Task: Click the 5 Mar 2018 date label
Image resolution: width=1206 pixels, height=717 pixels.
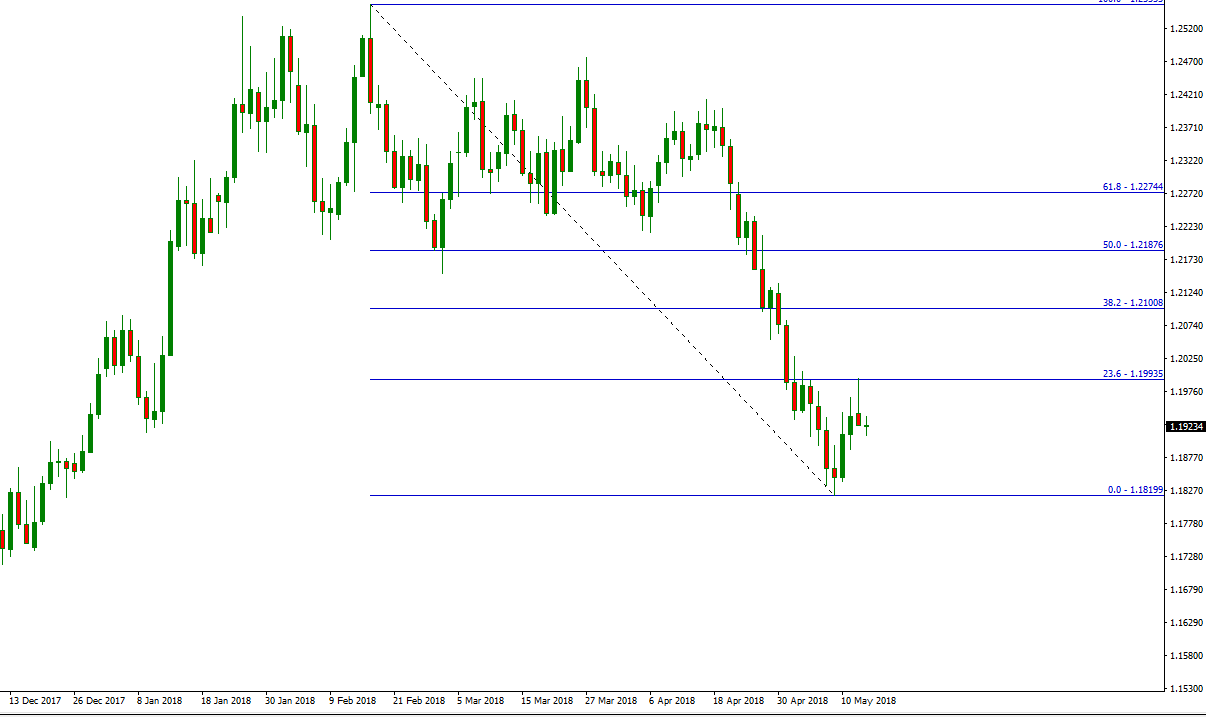Action: (482, 701)
